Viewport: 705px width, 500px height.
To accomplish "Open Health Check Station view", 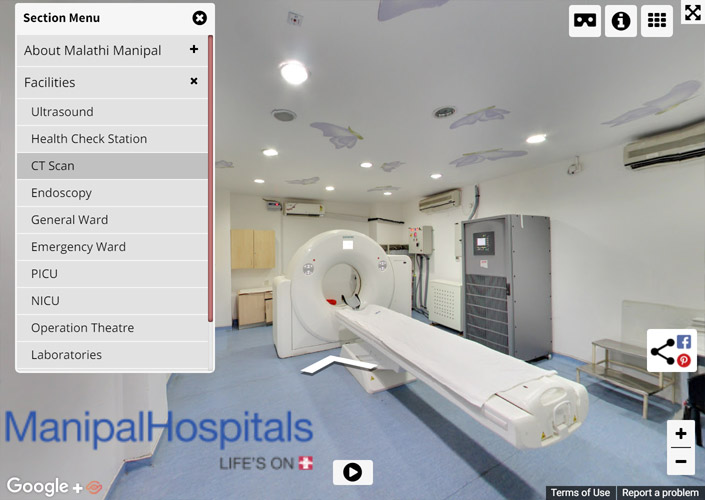I will [x=112, y=139].
